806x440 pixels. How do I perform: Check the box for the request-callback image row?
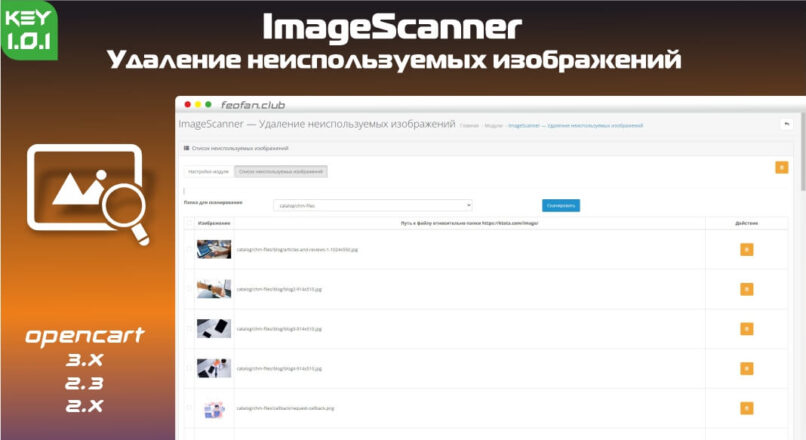[x=190, y=408]
